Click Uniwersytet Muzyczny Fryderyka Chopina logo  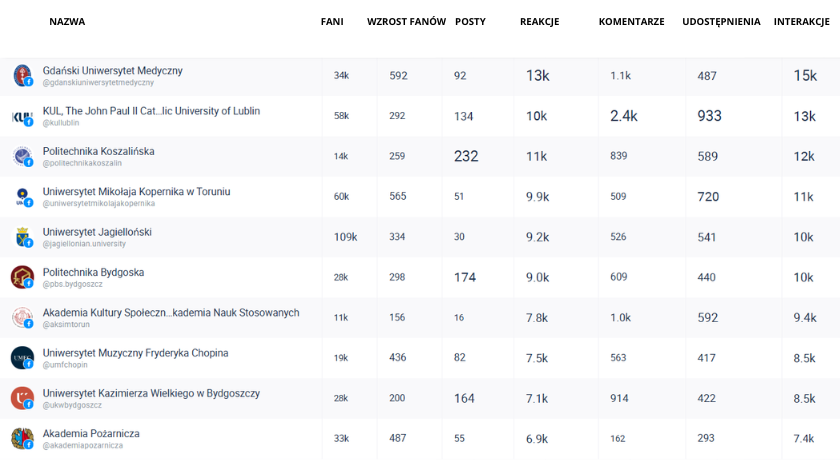[x=22, y=358]
